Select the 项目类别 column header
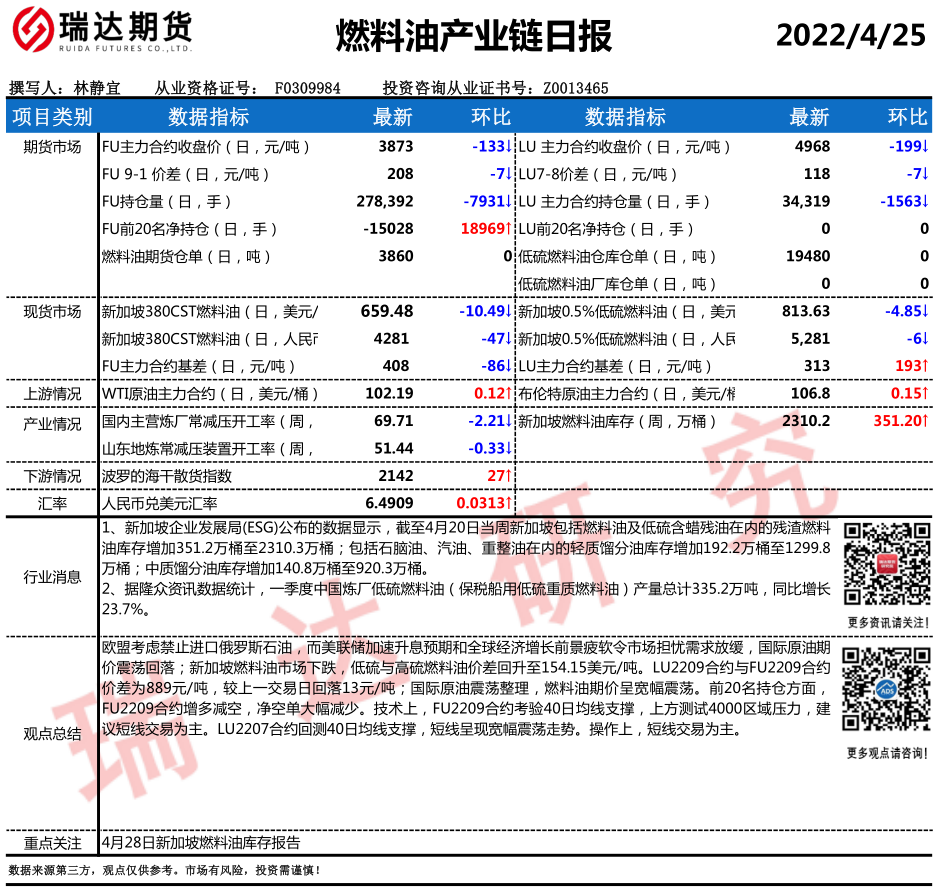Viewport: 937px width, 891px height. coord(52,117)
